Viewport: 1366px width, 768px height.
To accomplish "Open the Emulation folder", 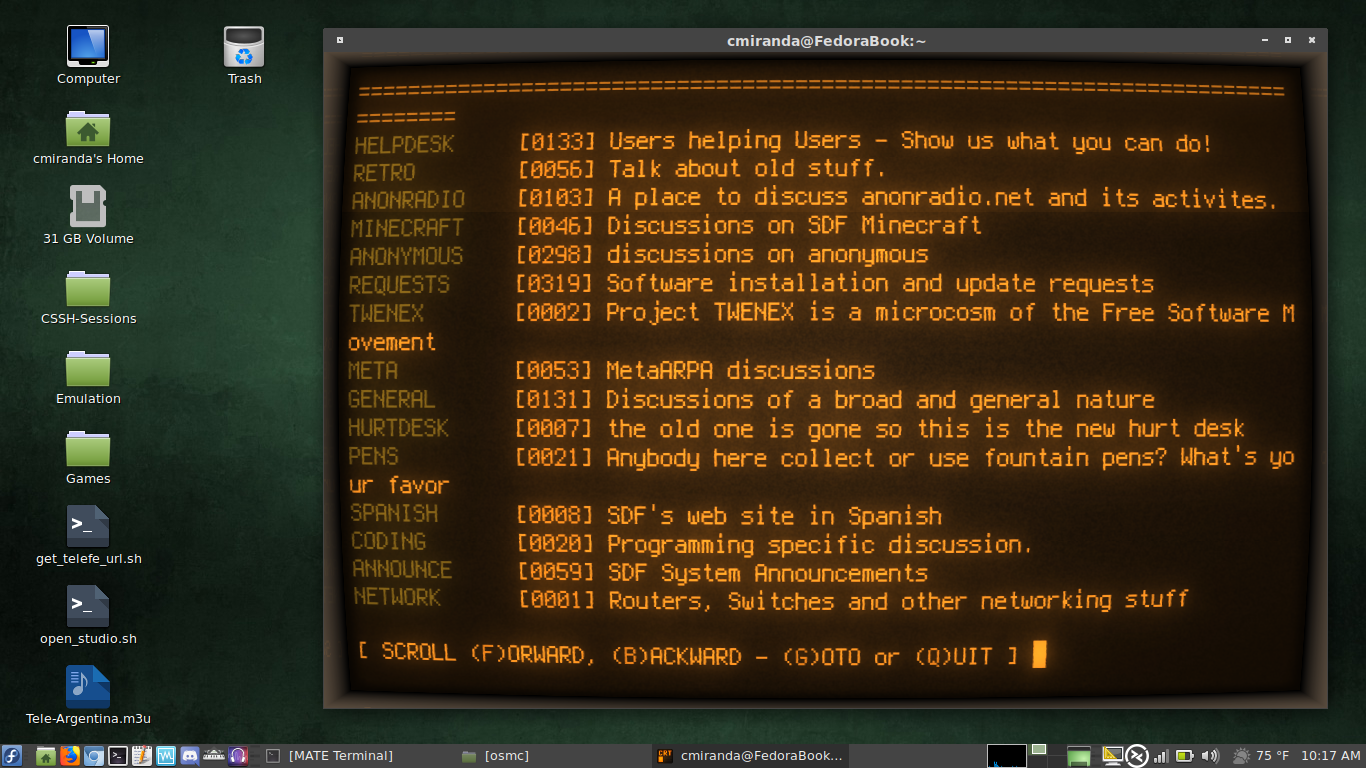I will [88, 376].
